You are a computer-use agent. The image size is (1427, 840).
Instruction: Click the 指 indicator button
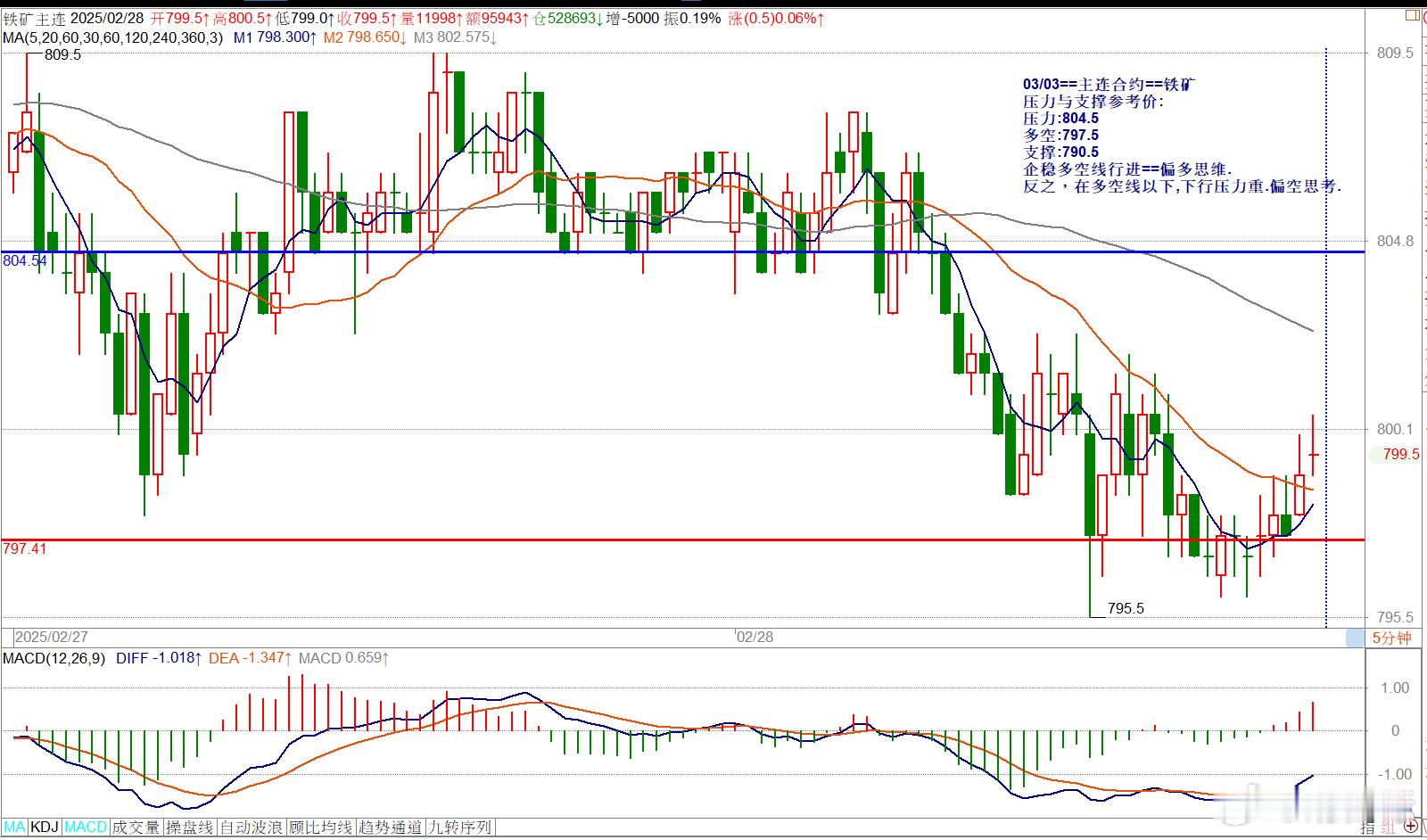[1368, 828]
